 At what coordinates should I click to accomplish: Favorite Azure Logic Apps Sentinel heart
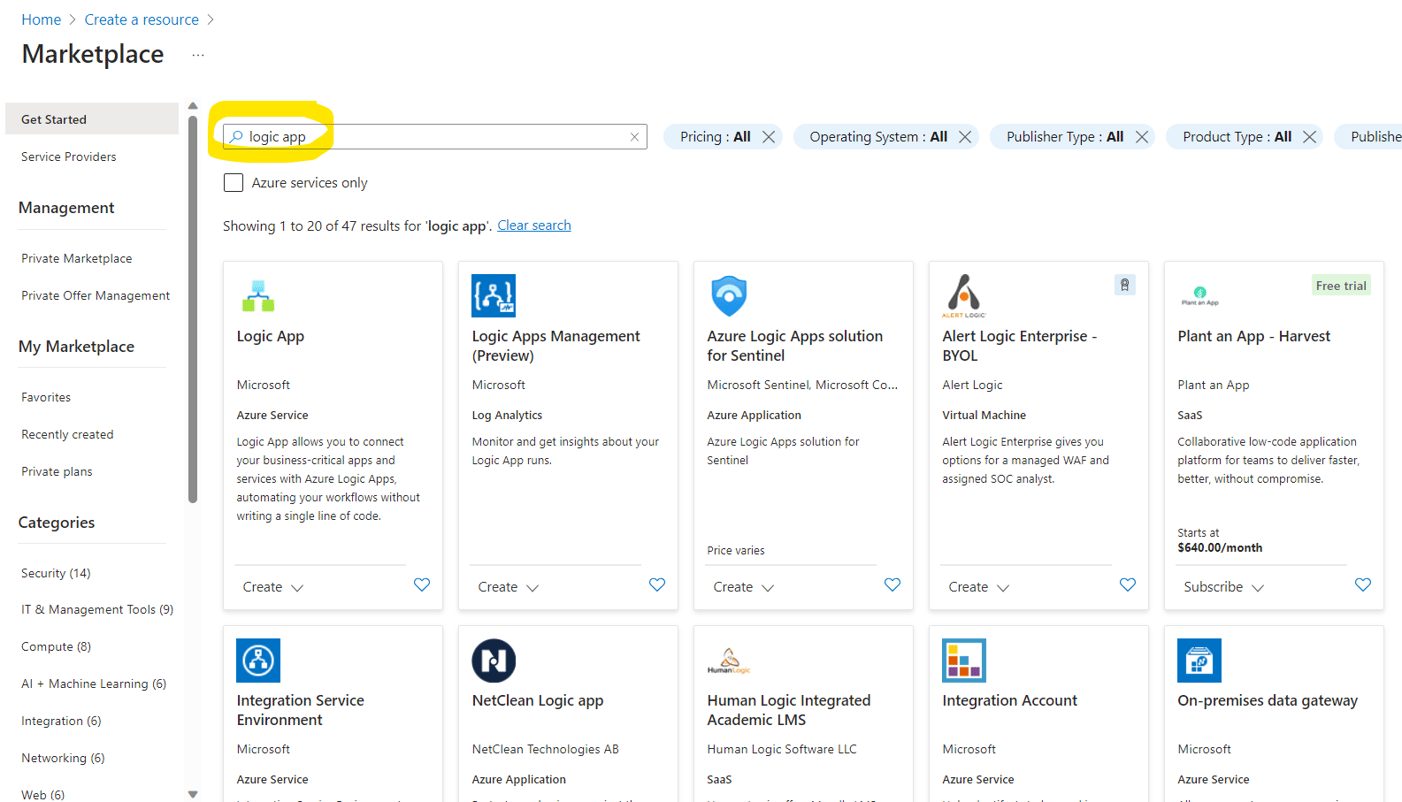[892, 585]
